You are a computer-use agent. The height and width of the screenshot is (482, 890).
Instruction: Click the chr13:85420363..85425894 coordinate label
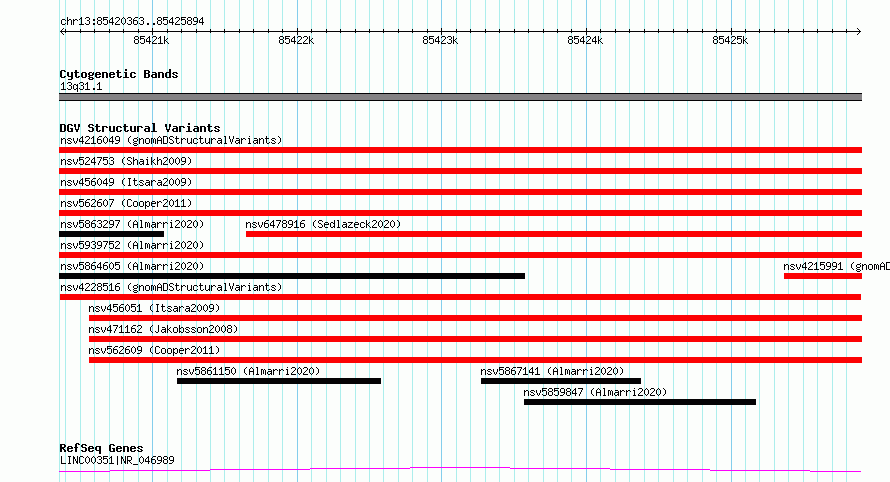tap(132, 22)
